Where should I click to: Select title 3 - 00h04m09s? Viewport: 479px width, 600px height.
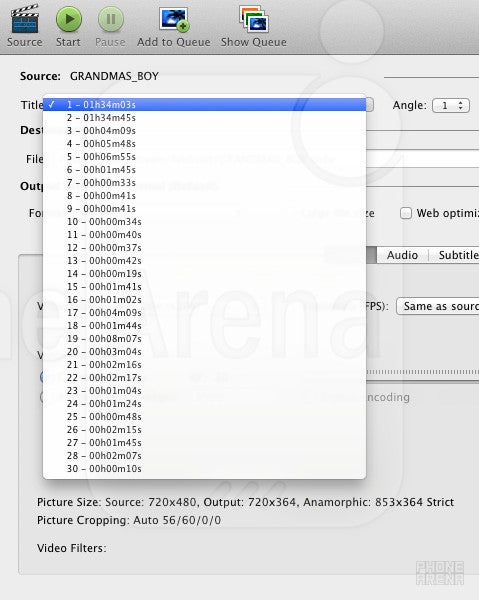click(x=205, y=130)
